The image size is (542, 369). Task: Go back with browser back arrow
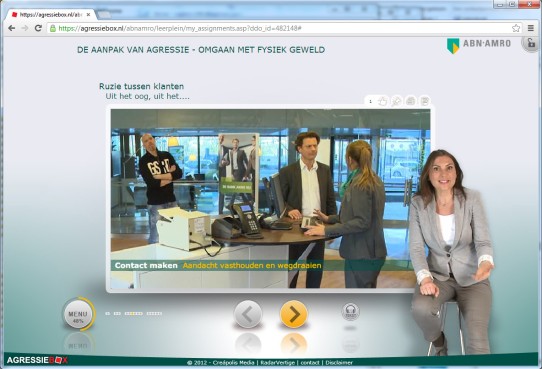(11, 28)
